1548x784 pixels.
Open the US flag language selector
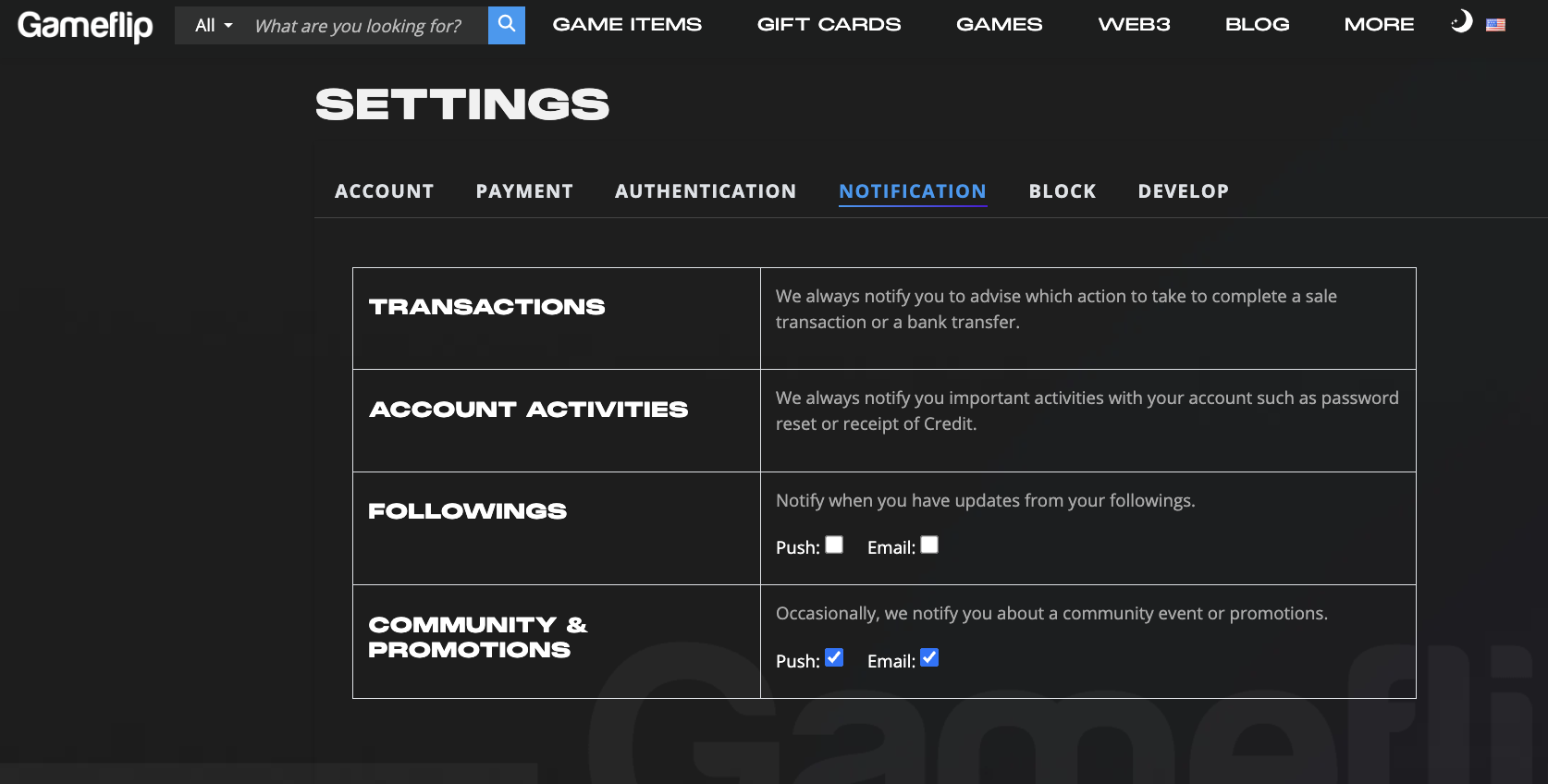click(x=1495, y=25)
